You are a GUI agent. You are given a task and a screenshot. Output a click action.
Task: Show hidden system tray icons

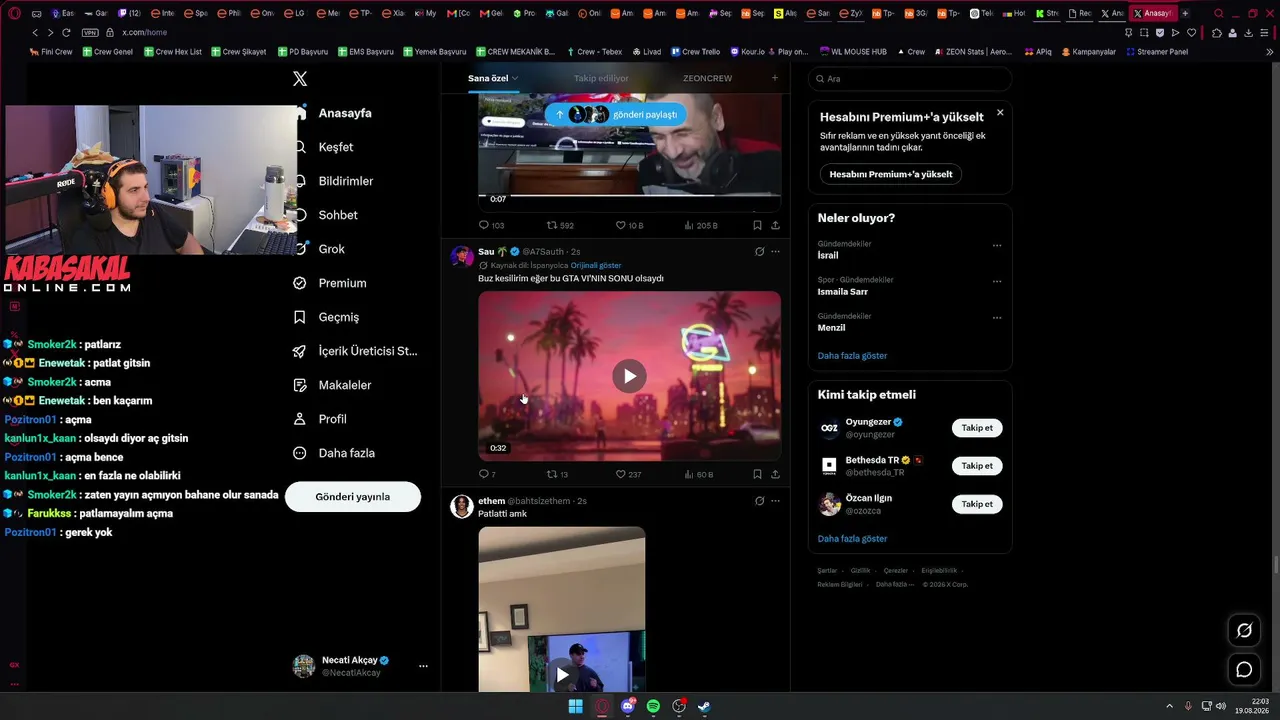pos(1169,706)
